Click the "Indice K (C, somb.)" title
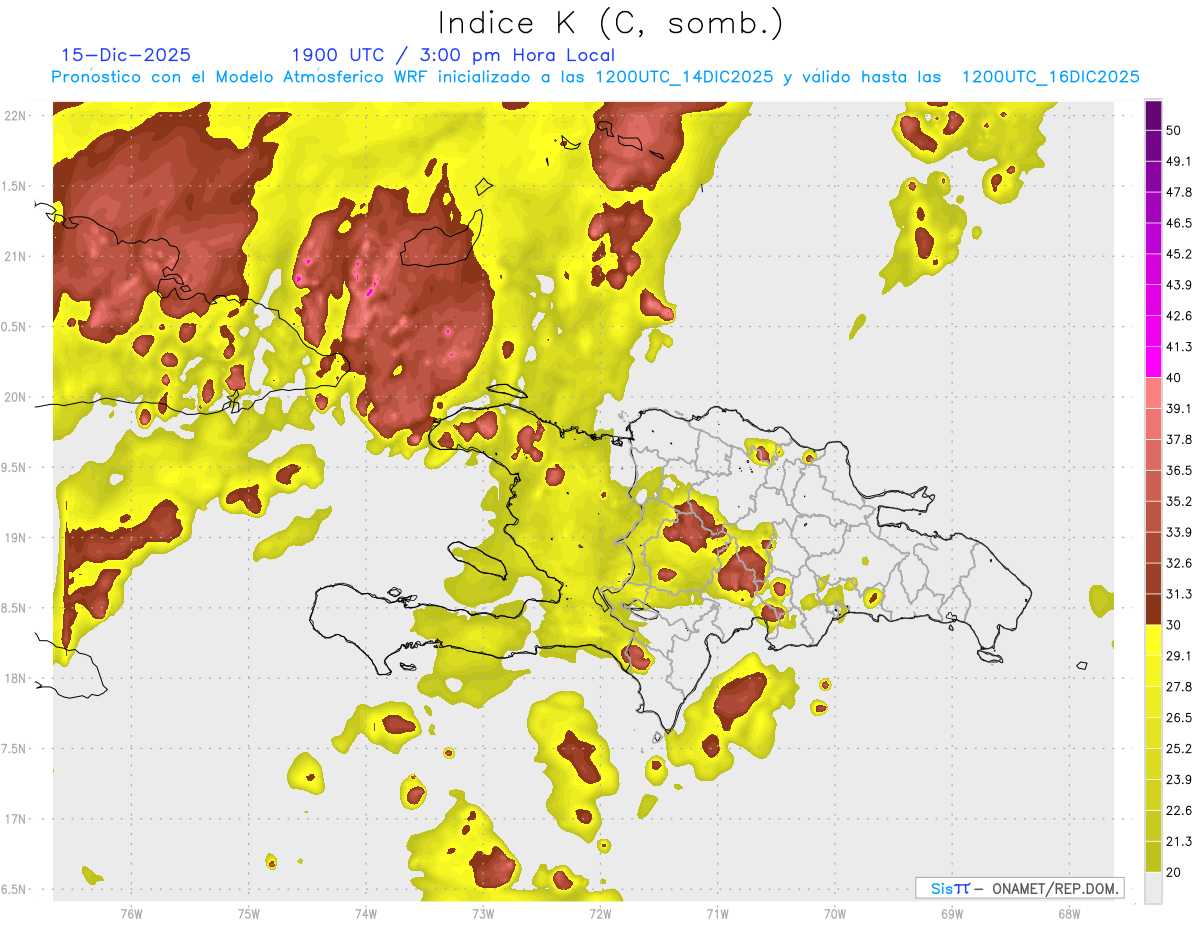Screen dimensions: 1200x927 click(x=610, y=23)
